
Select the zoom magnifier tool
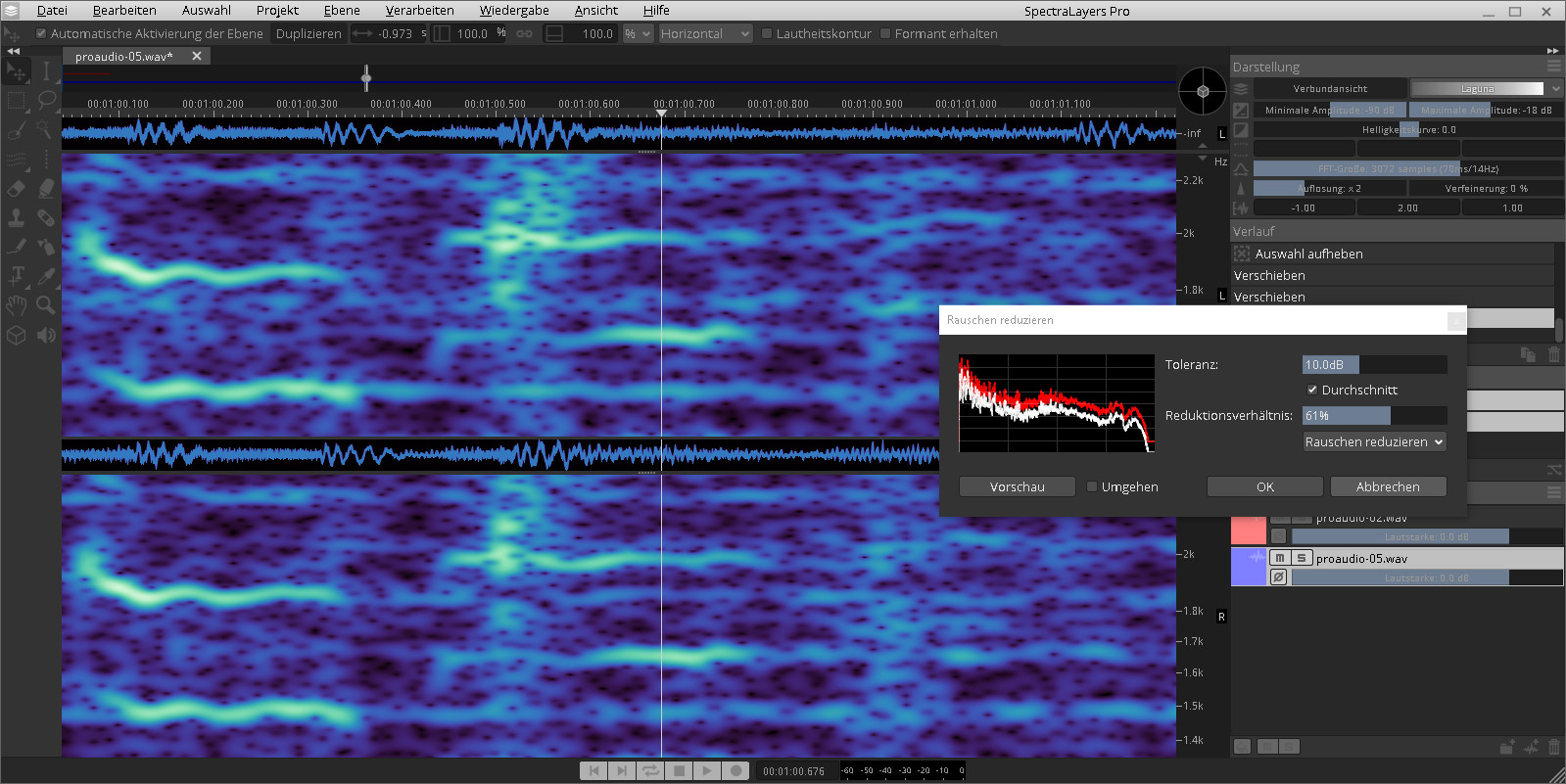46,305
